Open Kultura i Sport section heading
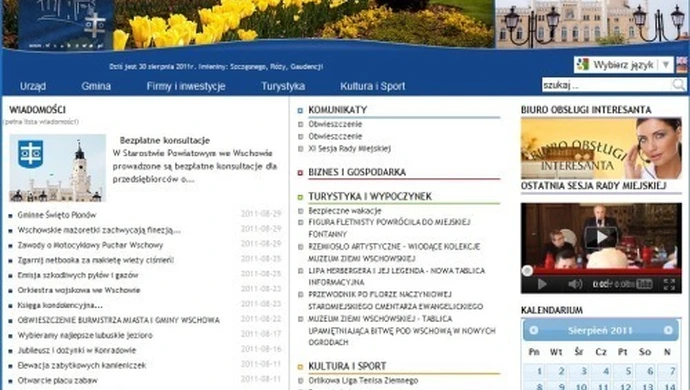Screen dimensions: 690x390 click(x=347, y=366)
